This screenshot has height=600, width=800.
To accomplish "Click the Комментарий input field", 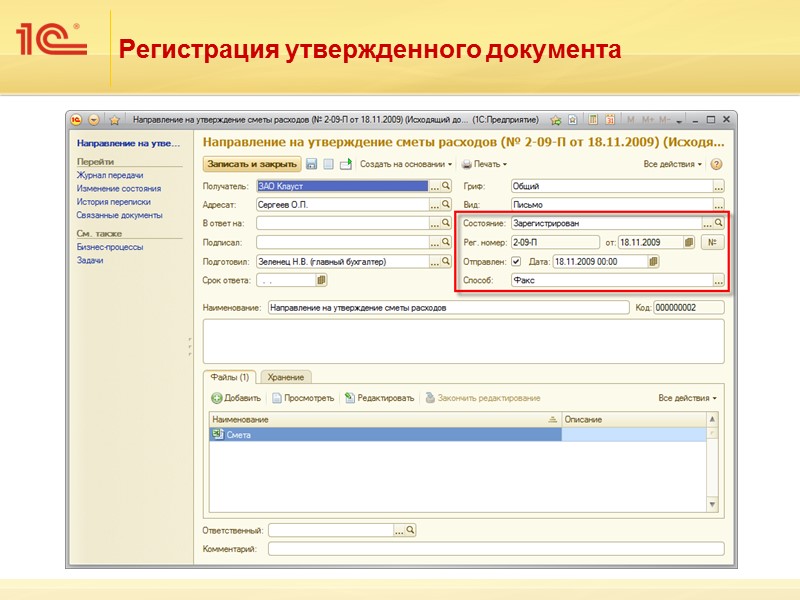I will click(496, 549).
